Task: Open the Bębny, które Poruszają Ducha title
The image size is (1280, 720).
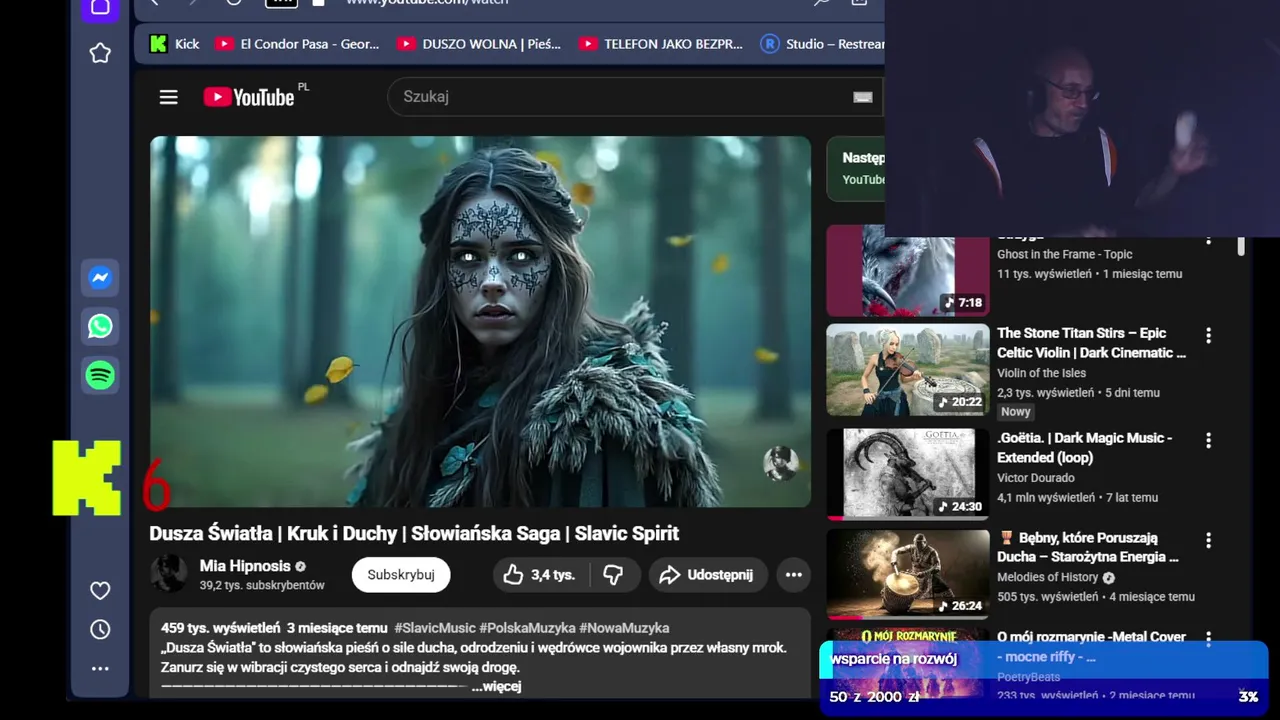Action: point(1088,547)
